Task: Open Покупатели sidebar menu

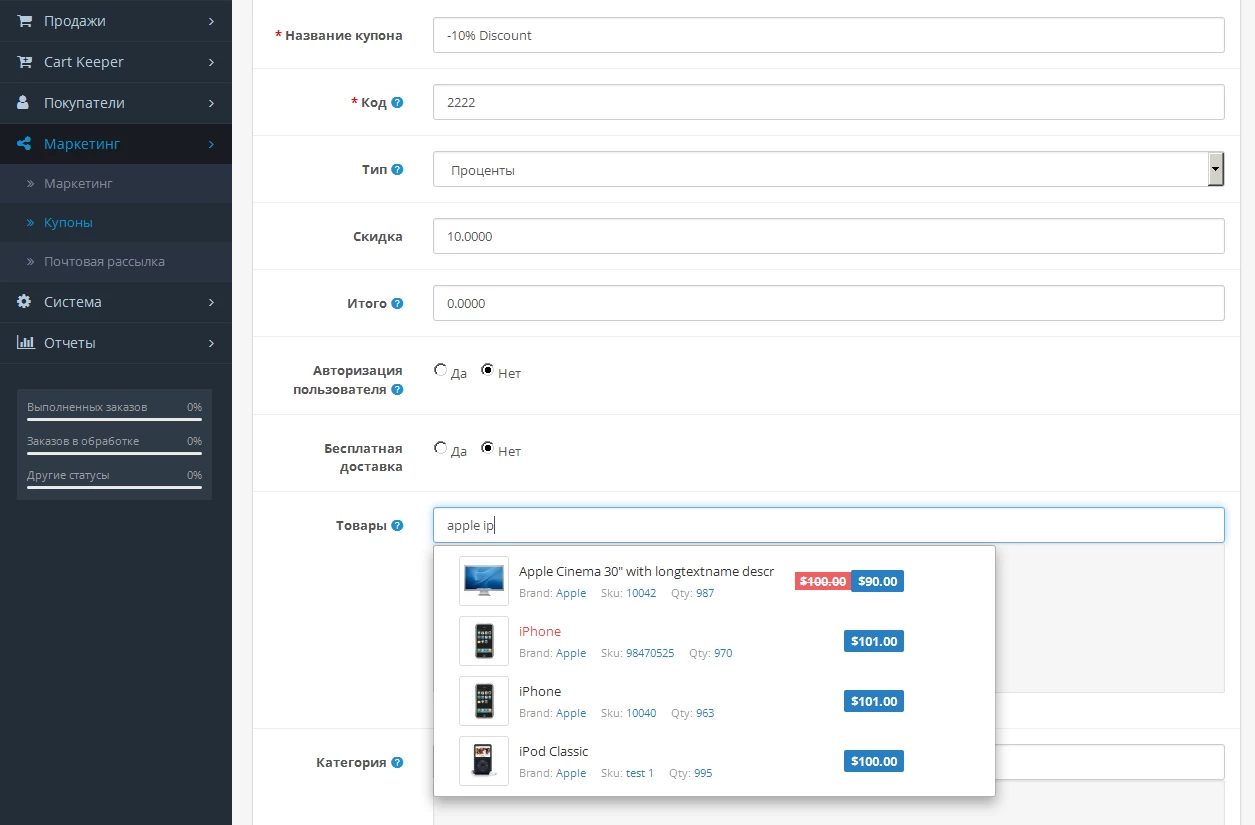Action: 116,103
